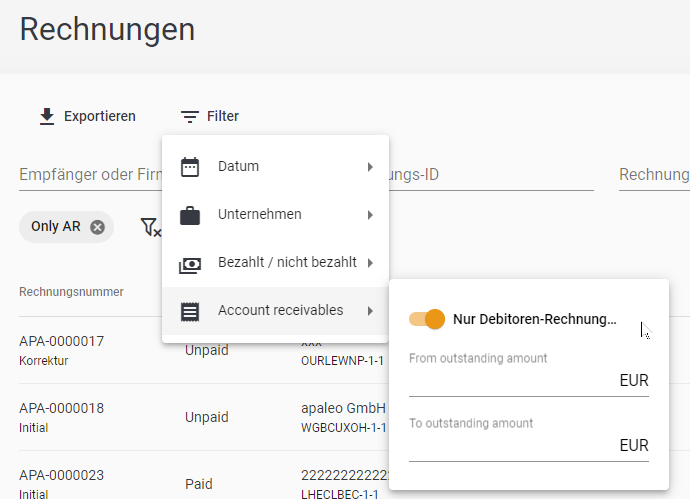Click Korrektur under APA-0000017
Image resolution: width=690 pixels, height=499 pixels.
click(x=44, y=361)
